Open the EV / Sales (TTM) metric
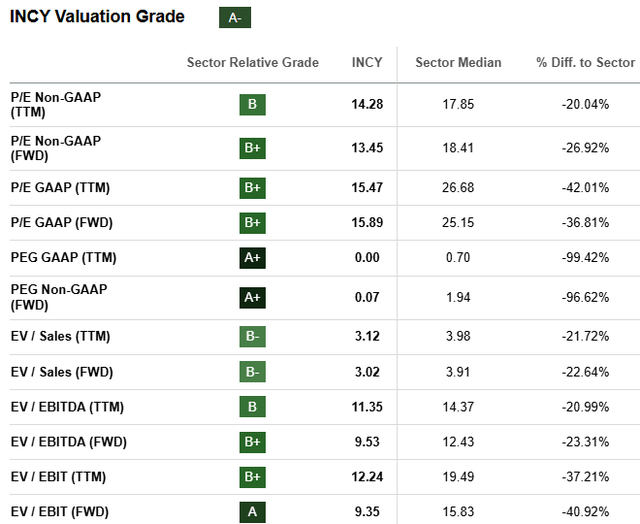640x524 pixels. coord(60,336)
